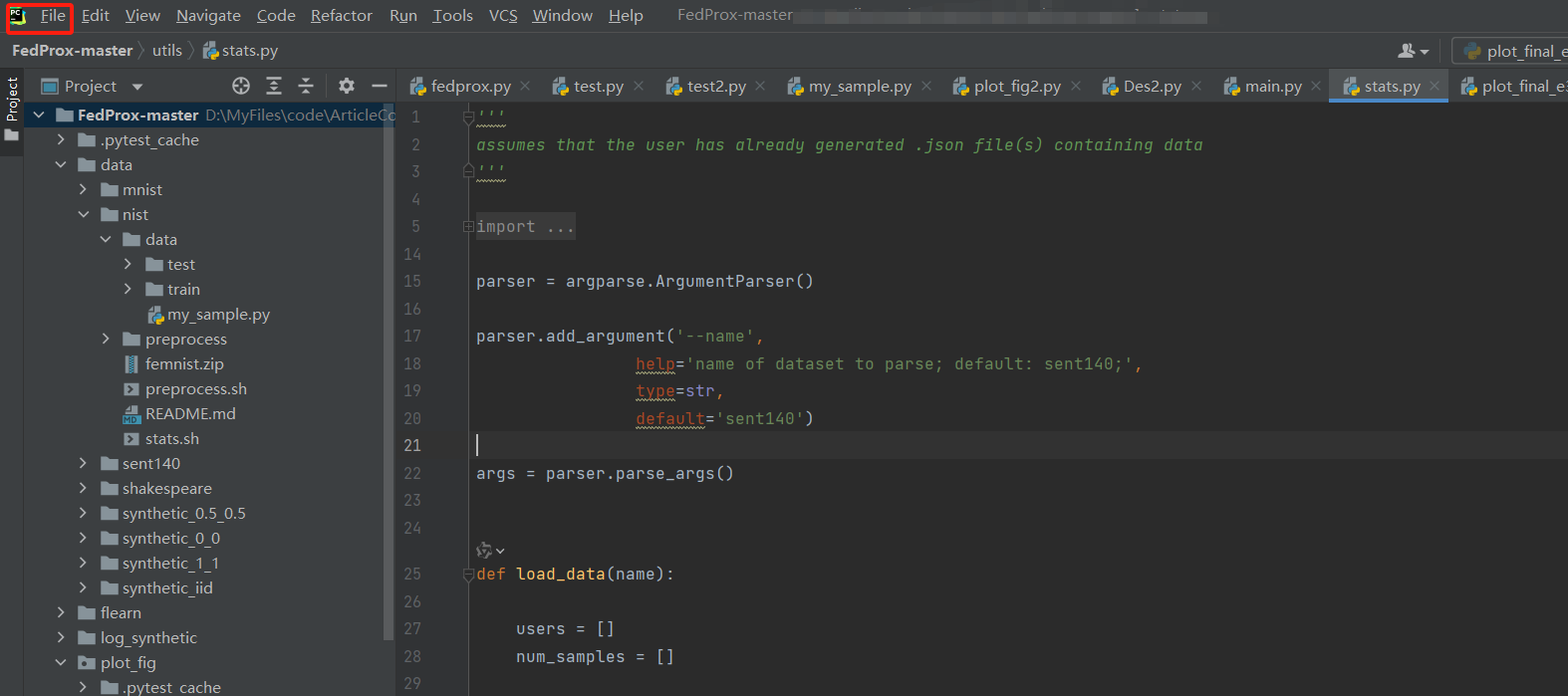The height and width of the screenshot is (696, 1568).
Task: Click the select opened file locate icon
Action: pos(241,87)
